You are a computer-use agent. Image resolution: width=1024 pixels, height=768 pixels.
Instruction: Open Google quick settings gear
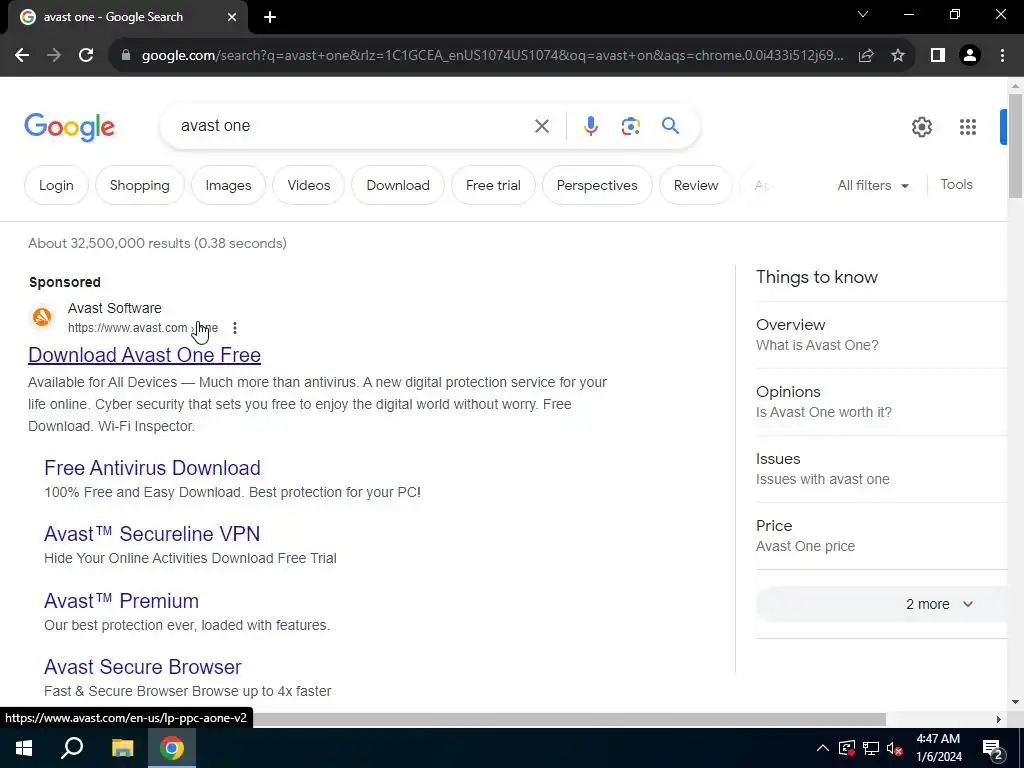click(x=921, y=127)
